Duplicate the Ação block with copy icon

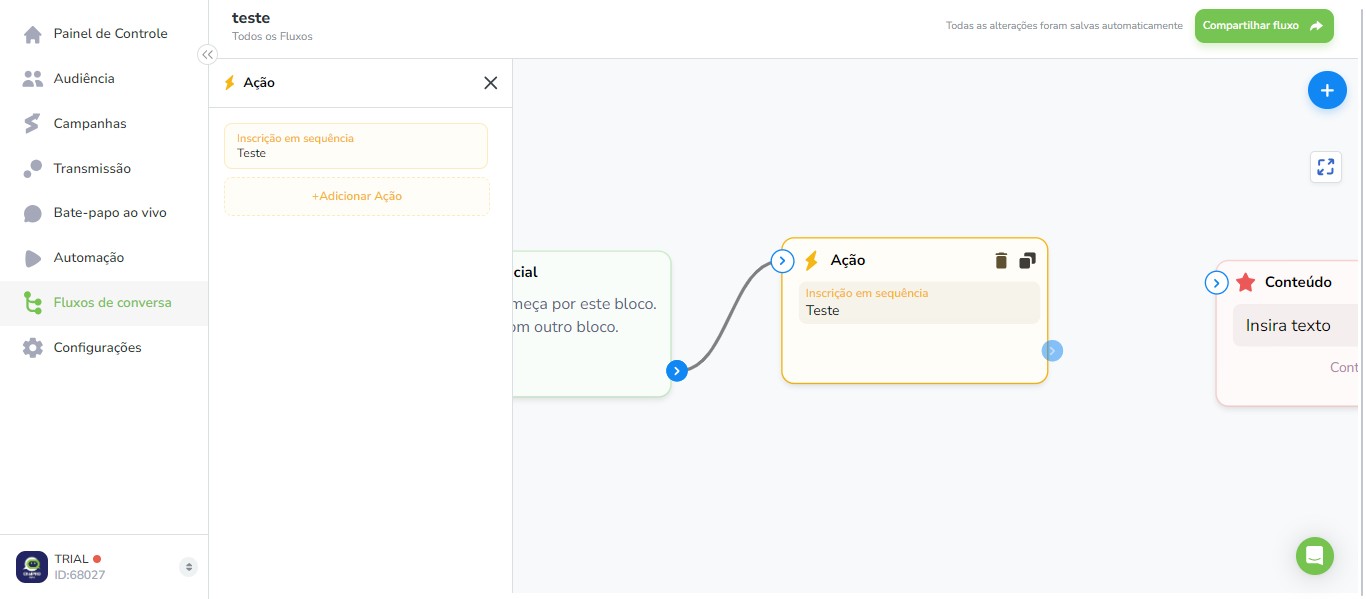coord(1027,261)
